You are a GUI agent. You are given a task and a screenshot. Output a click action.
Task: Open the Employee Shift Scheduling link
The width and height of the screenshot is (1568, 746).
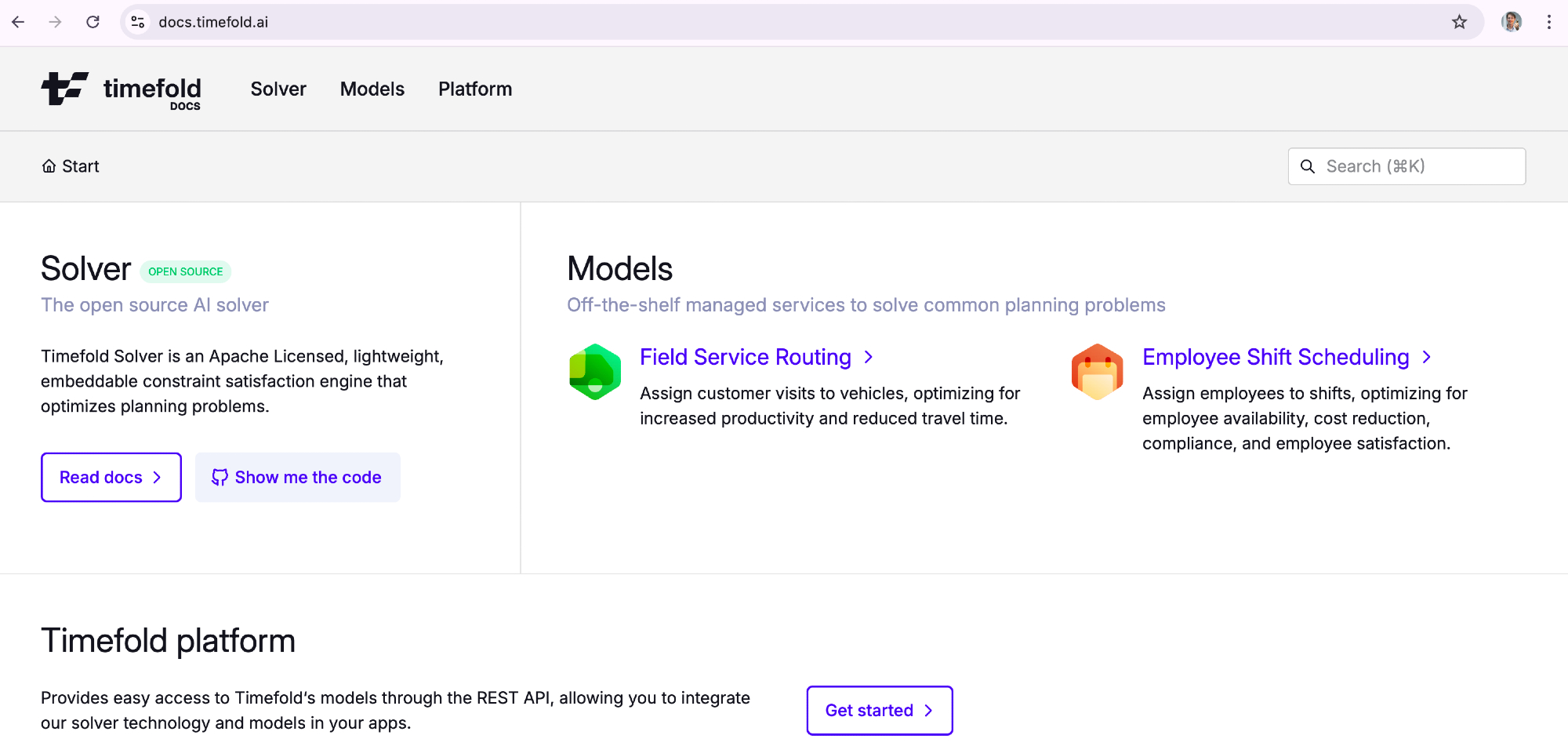click(1276, 357)
